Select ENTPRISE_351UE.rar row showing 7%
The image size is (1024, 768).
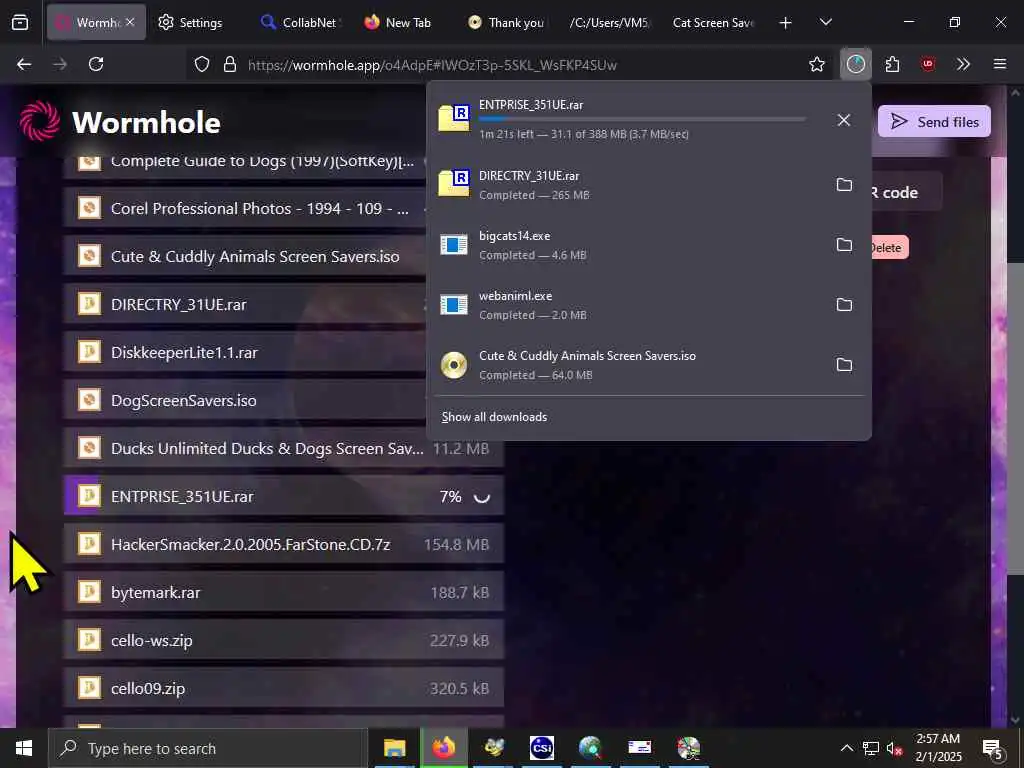point(283,496)
